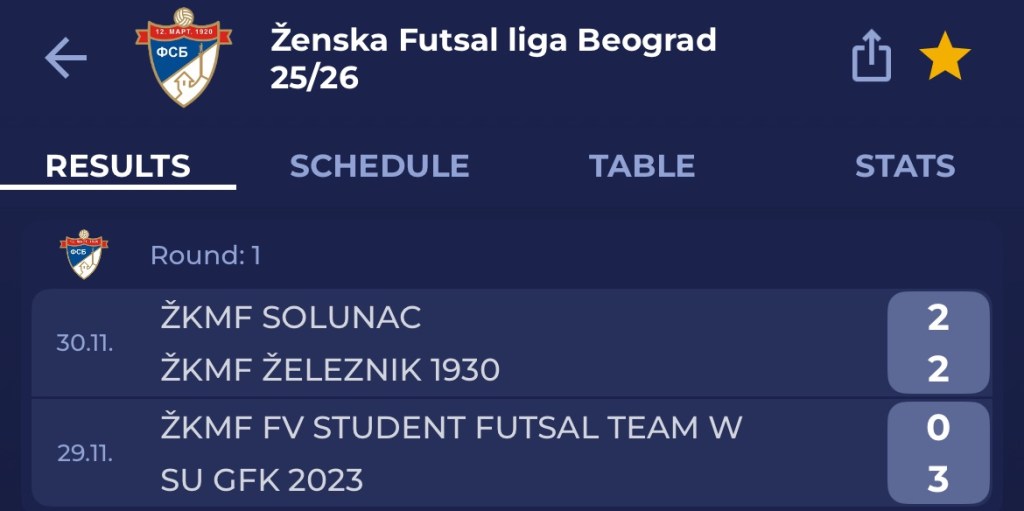Tap the 2–2 score box

click(x=937, y=344)
